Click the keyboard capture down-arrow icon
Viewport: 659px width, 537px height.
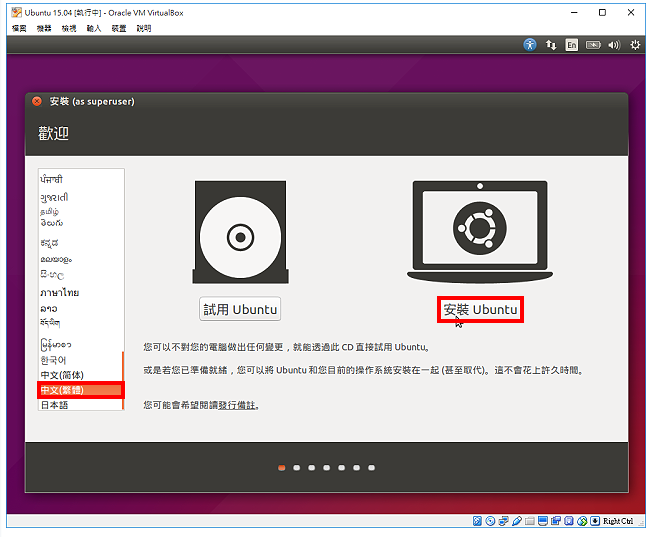click(x=595, y=521)
